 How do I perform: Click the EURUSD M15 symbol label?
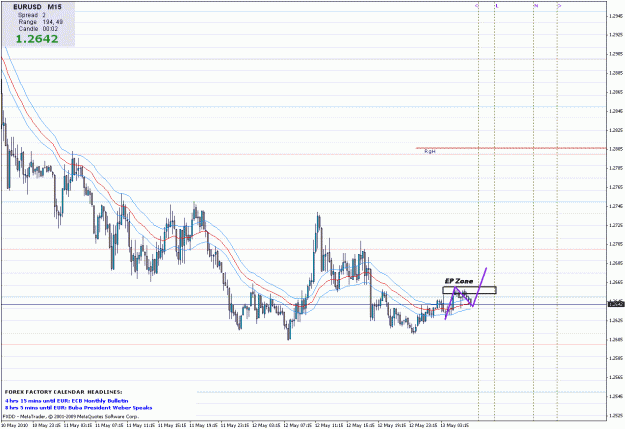[x=37, y=7]
